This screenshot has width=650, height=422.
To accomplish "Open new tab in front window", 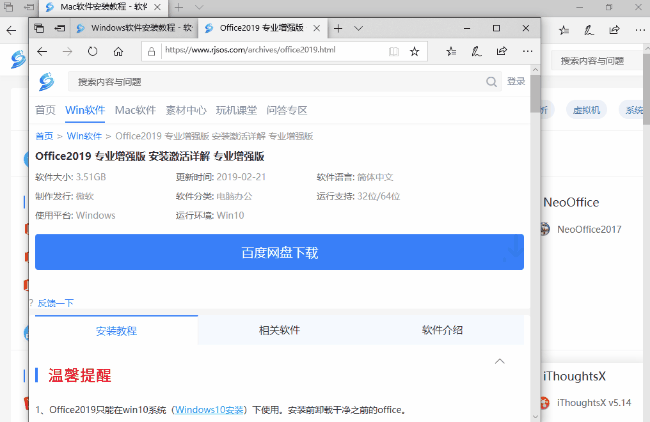I will 338,28.
